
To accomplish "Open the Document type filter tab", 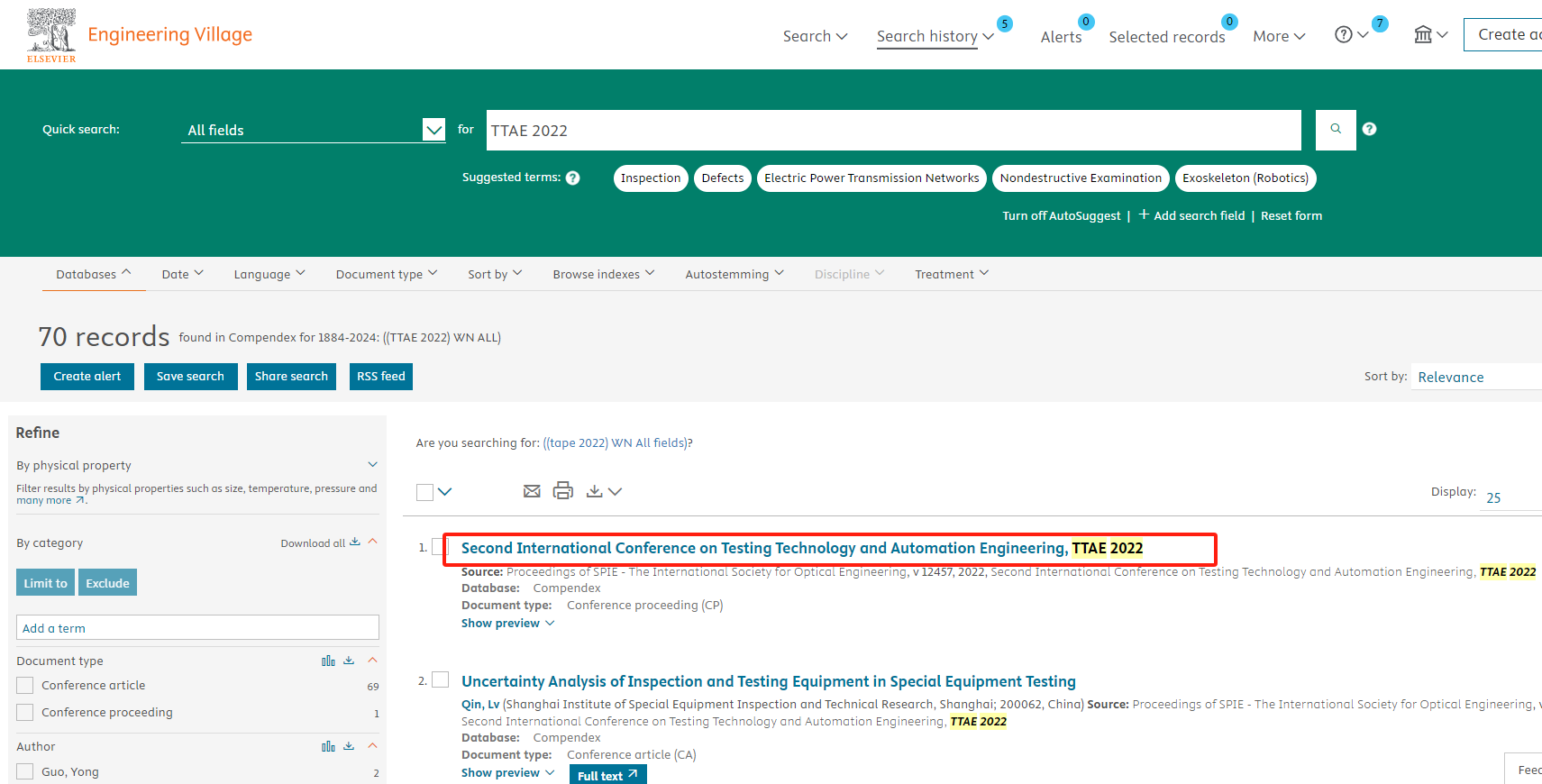I will 387,274.
